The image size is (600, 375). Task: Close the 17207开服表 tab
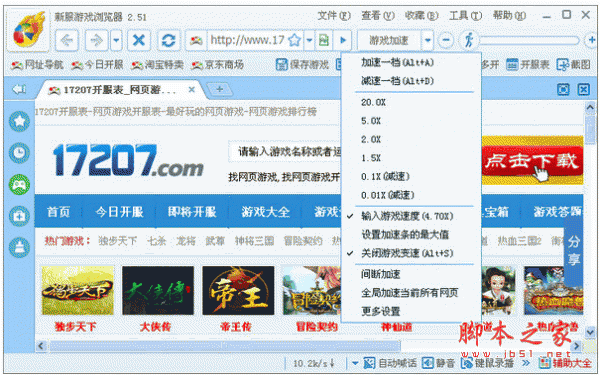coord(192,90)
